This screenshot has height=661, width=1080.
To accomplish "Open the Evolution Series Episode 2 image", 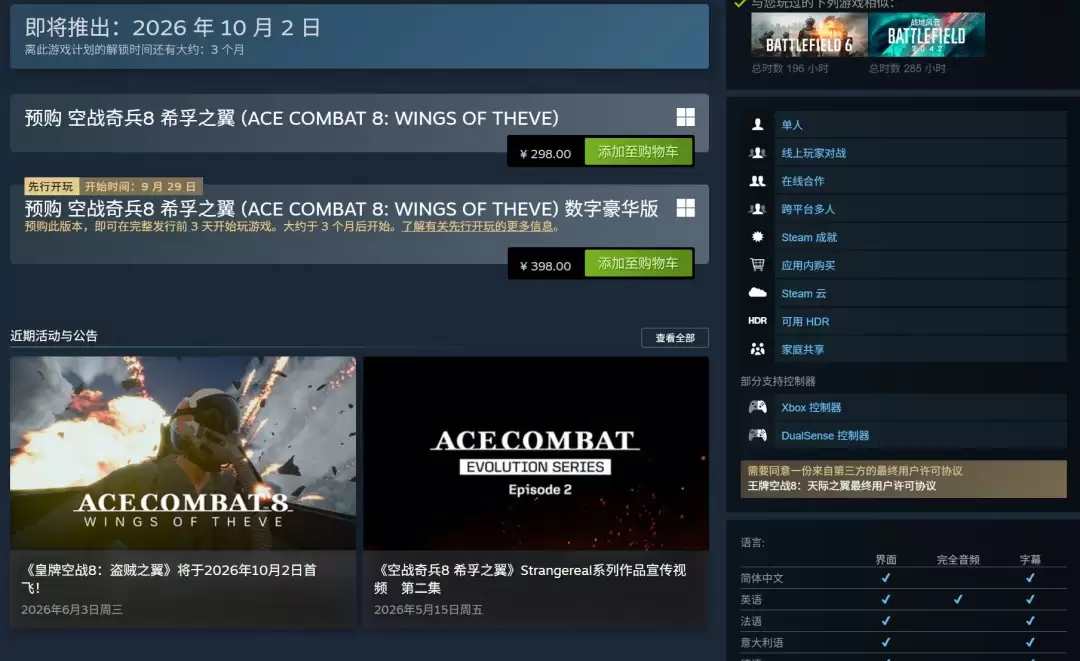I will pyautogui.click(x=536, y=452).
